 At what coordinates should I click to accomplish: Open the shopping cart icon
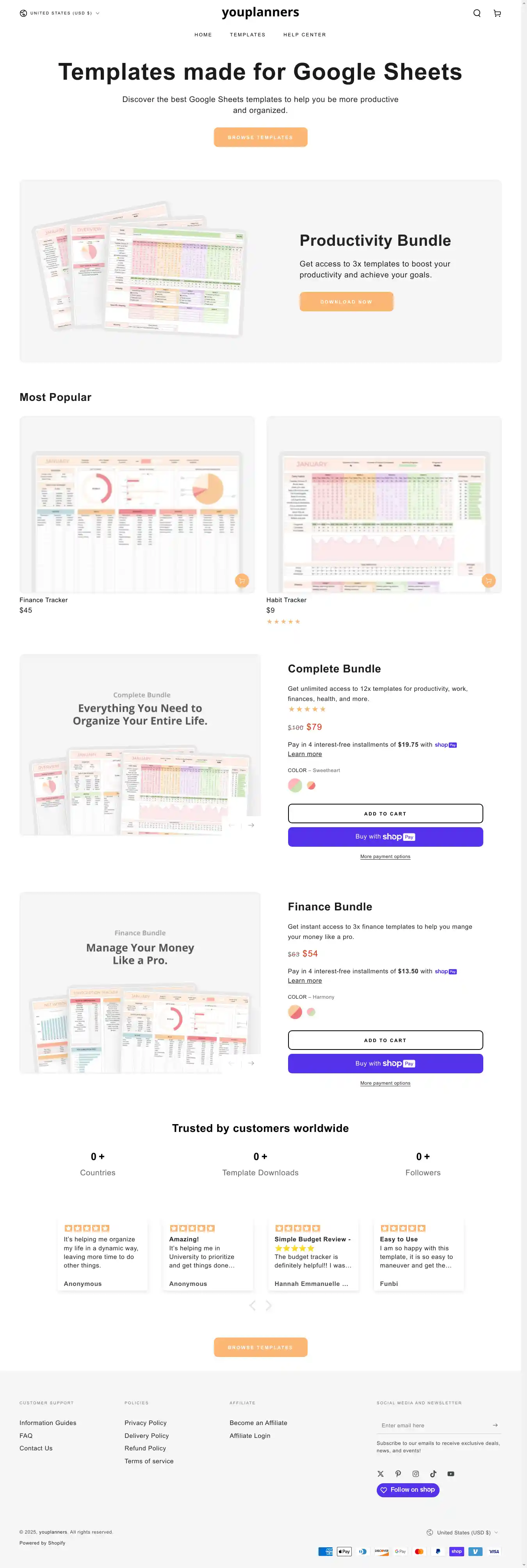click(497, 13)
